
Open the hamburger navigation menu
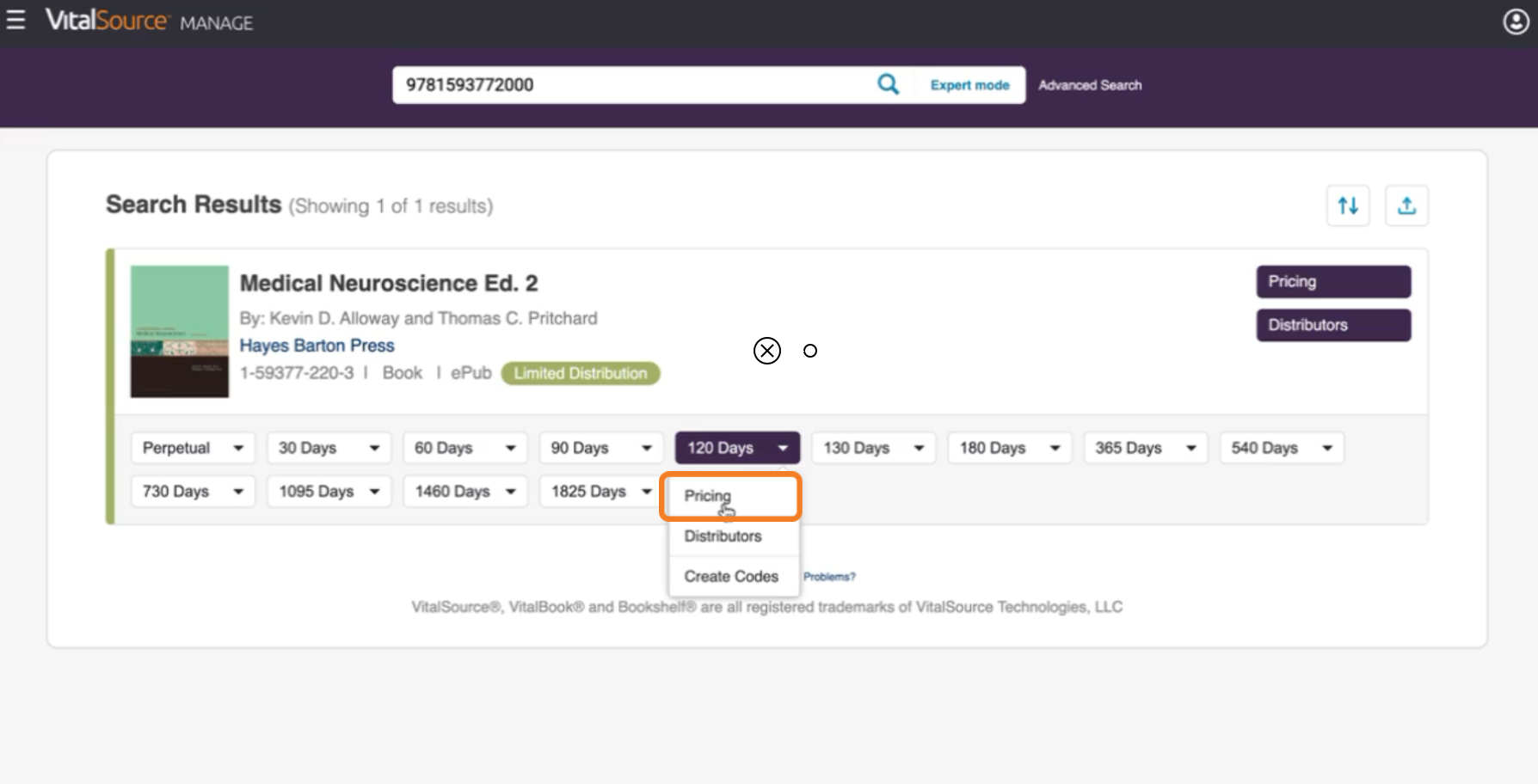pyautogui.click(x=15, y=20)
